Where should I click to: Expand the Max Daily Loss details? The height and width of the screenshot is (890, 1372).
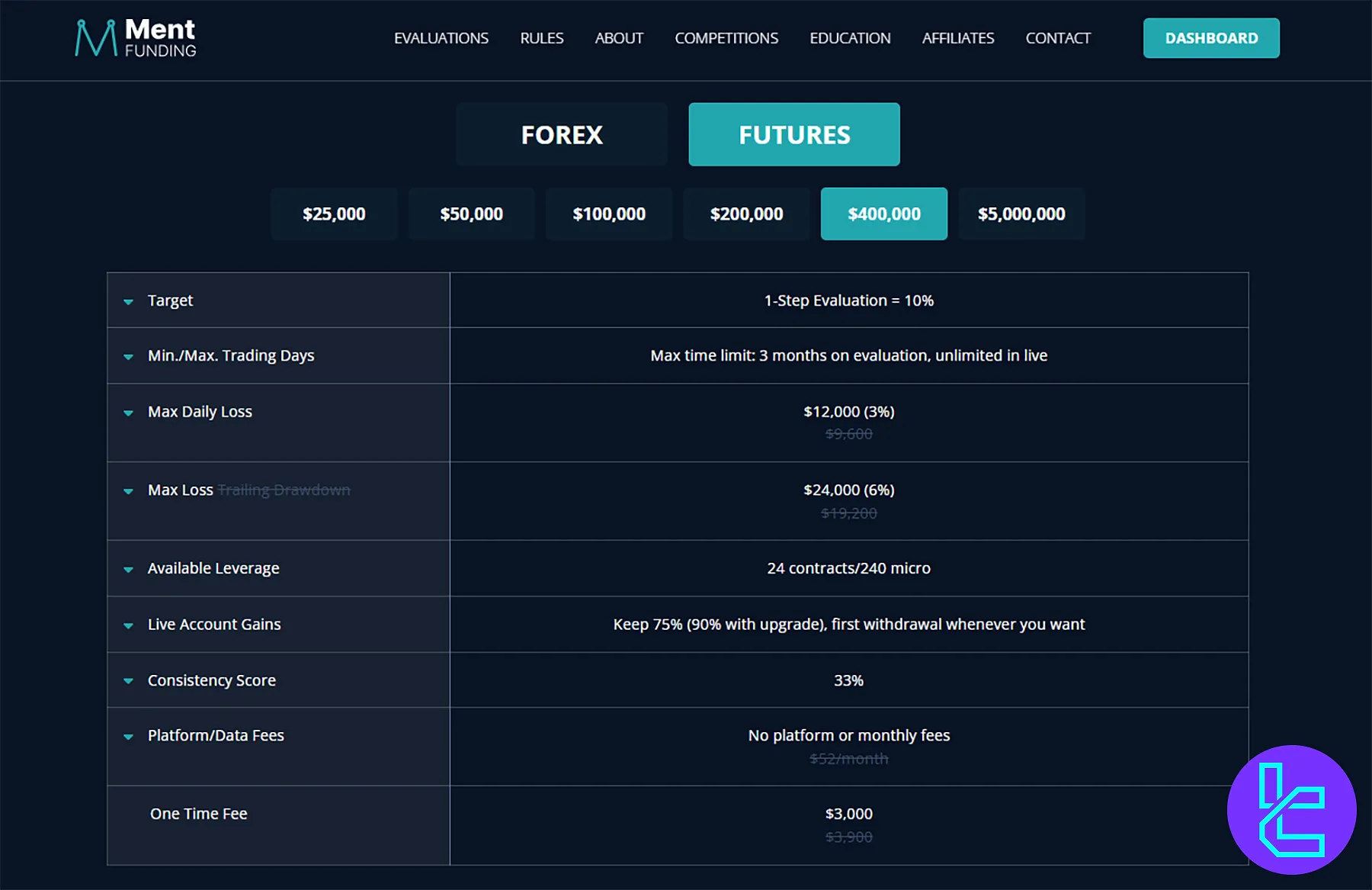click(128, 413)
